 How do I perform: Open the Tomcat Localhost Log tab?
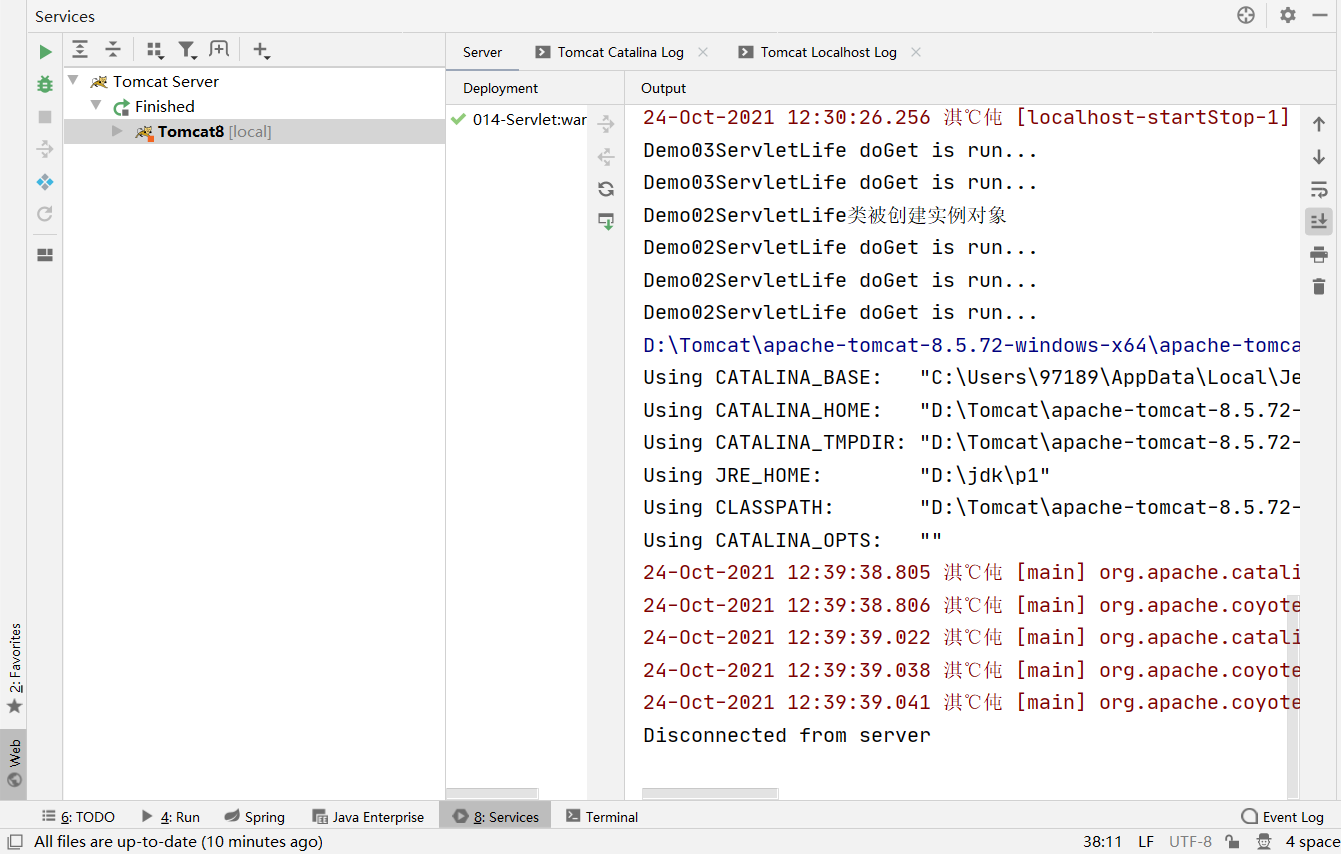[x=818, y=52]
